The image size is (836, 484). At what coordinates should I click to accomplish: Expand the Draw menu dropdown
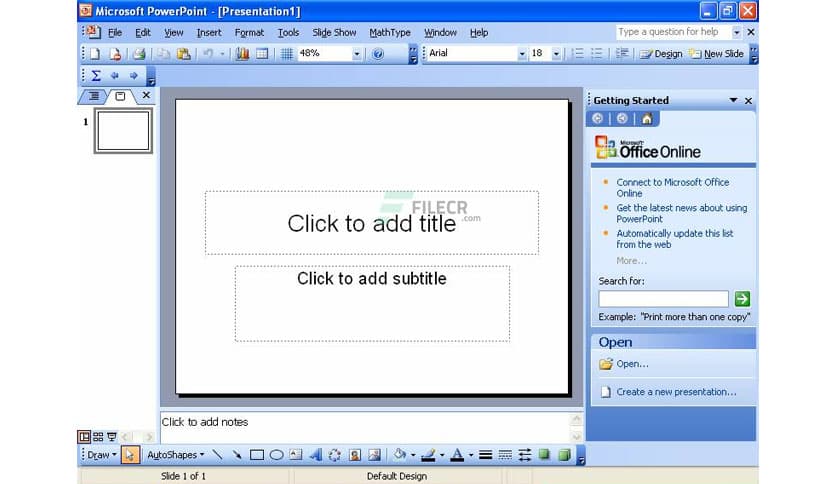tap(101, 455)
